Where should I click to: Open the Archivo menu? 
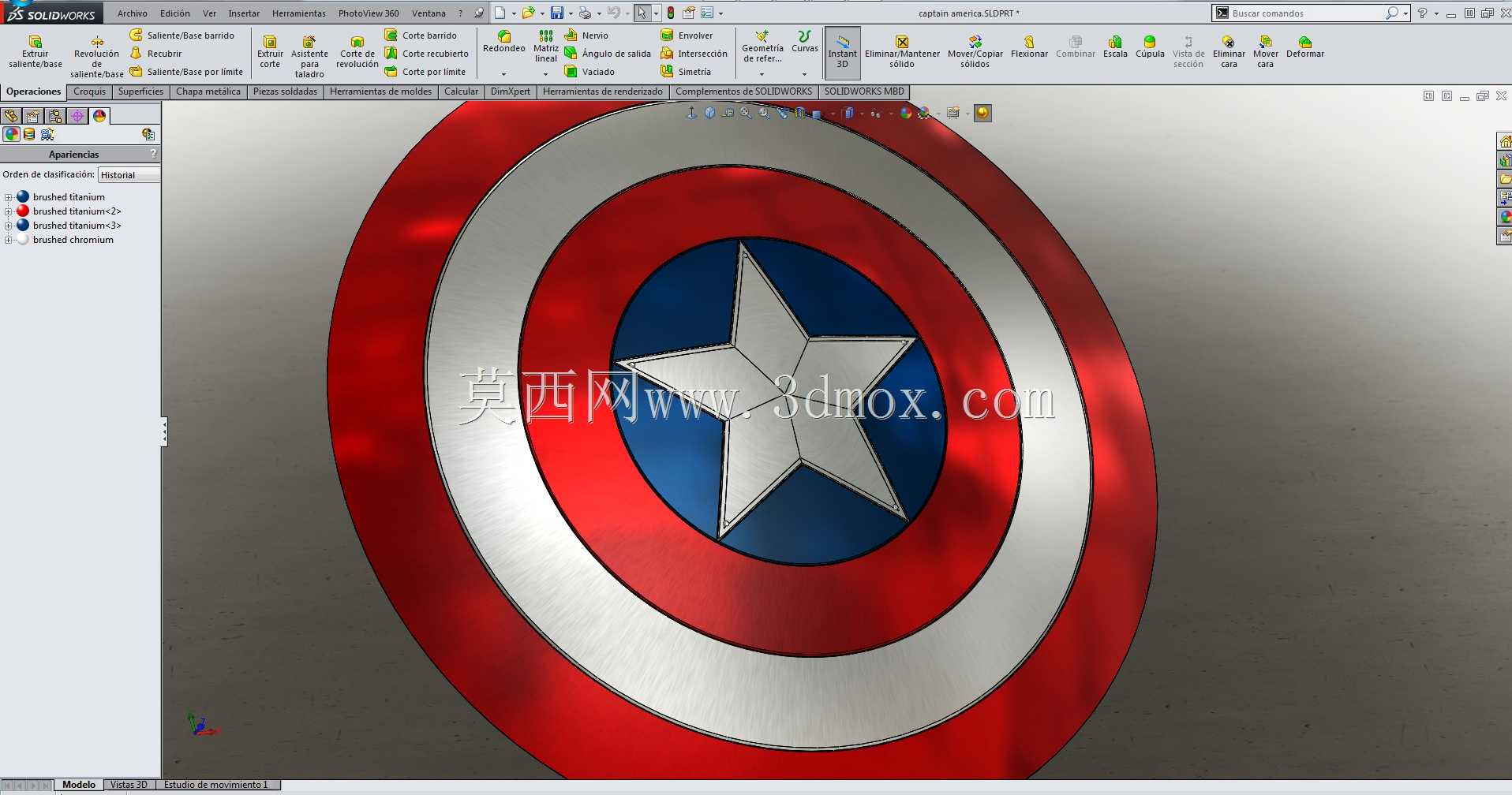click(132, 13)
